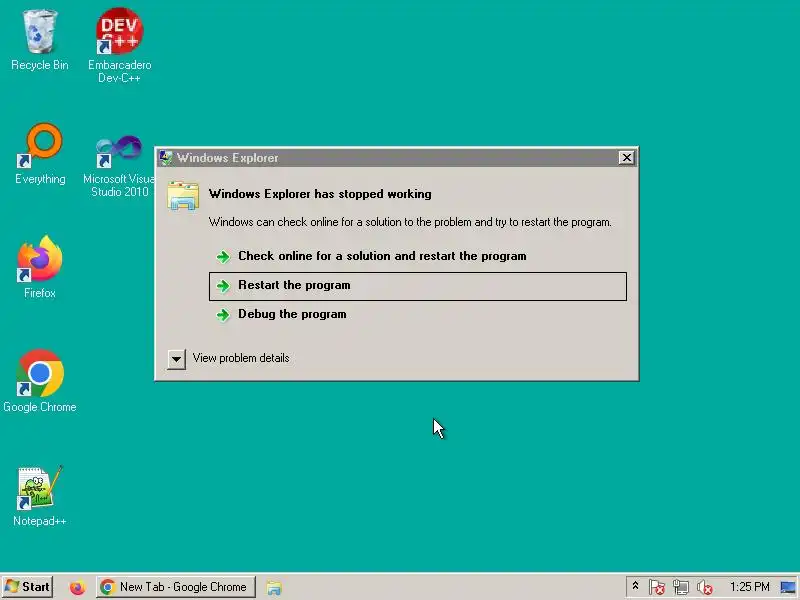
Task: Choose Restart the program option
Action: (417, 286)
